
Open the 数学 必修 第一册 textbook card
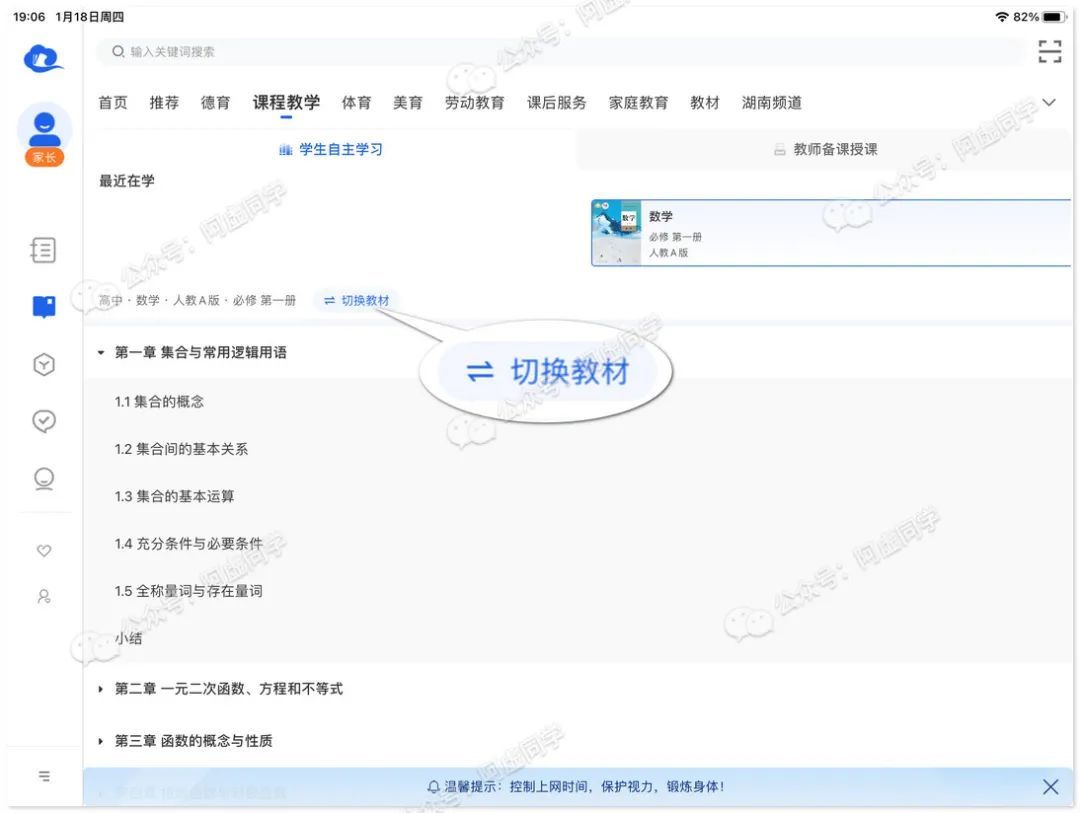click(x=831, y=233)
